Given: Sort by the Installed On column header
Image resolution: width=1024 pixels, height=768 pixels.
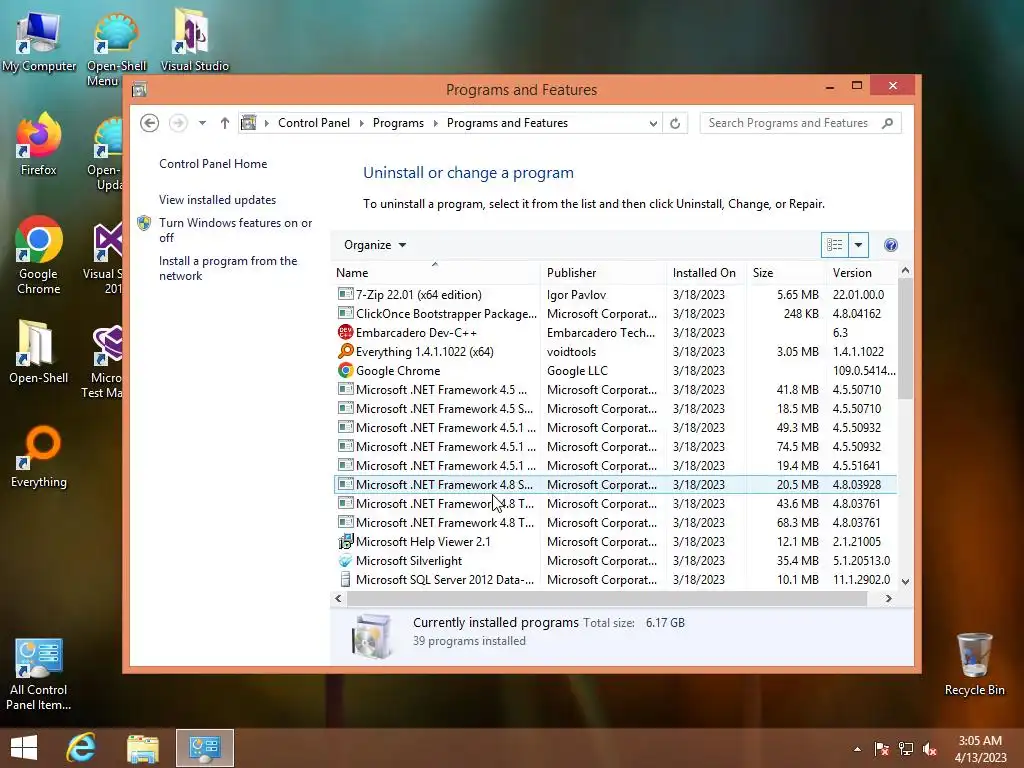Looking at the screenshot, I should coord(707,272).
